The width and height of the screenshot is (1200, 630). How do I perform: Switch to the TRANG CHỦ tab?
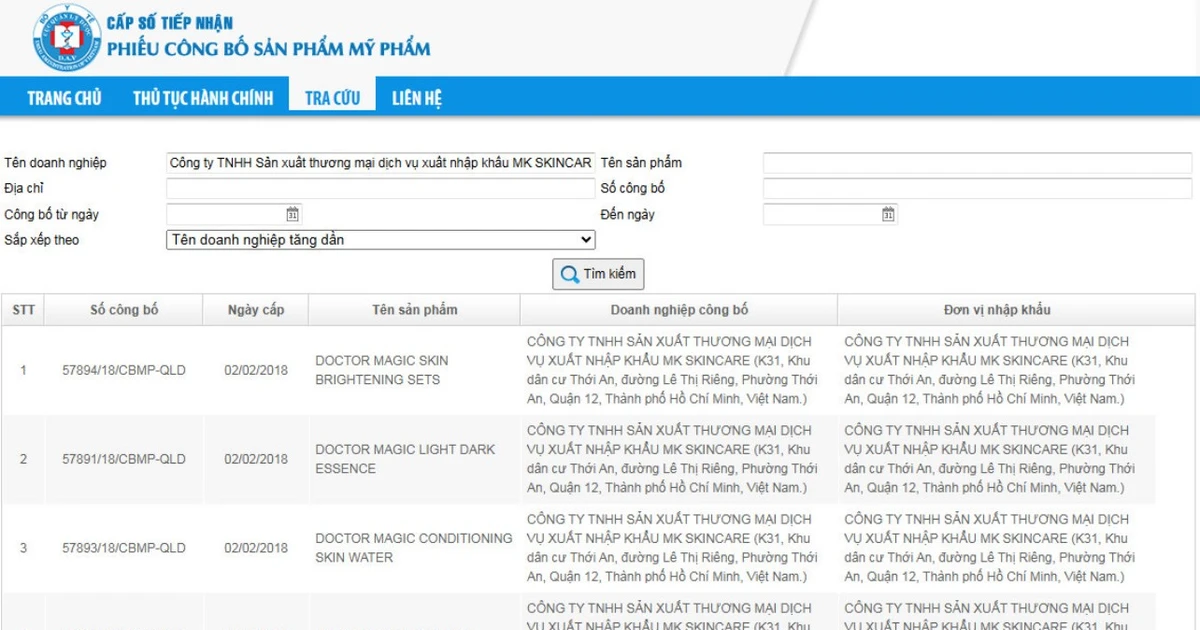[62, 97]
